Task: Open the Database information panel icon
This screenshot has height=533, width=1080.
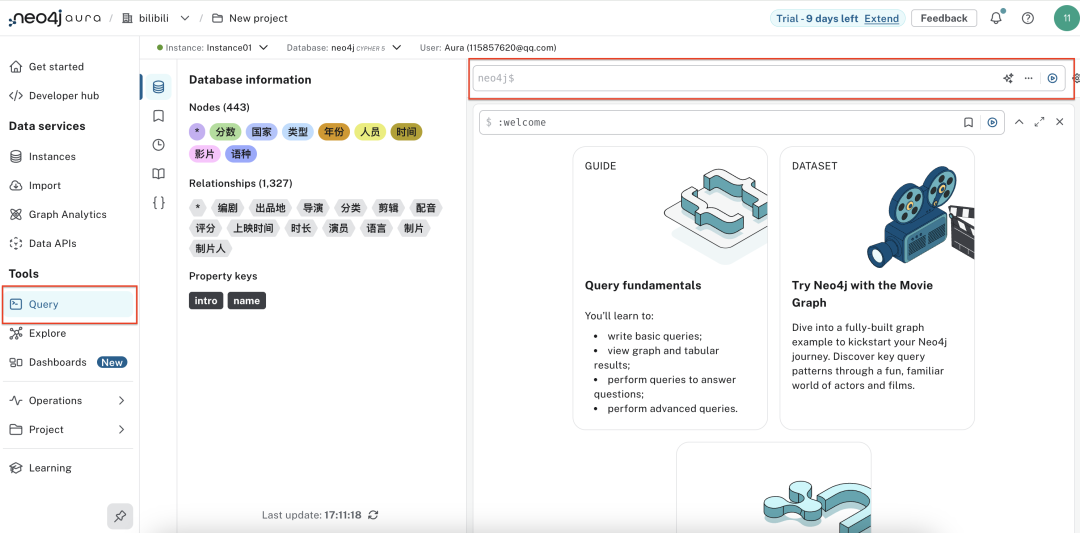Action: 158,88
